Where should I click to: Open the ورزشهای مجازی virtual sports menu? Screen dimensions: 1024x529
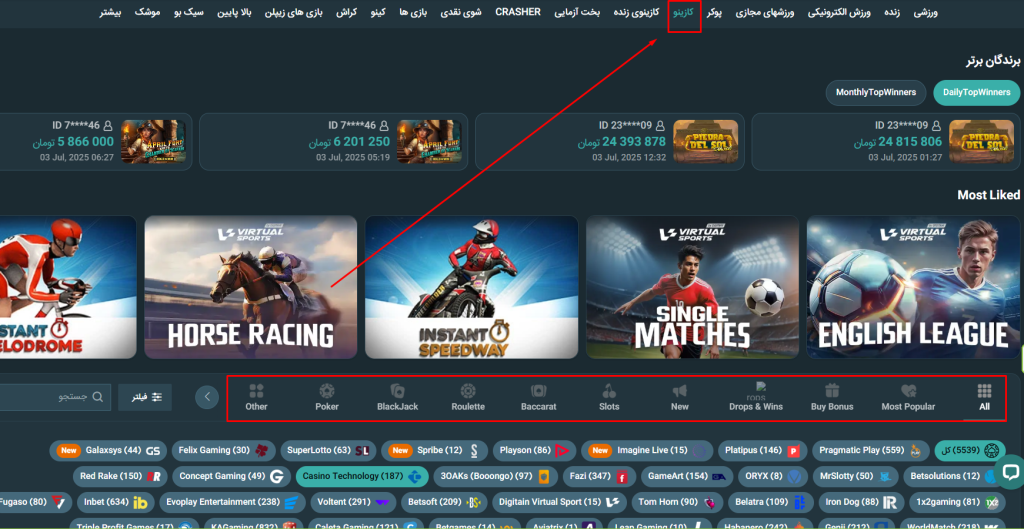765,12
